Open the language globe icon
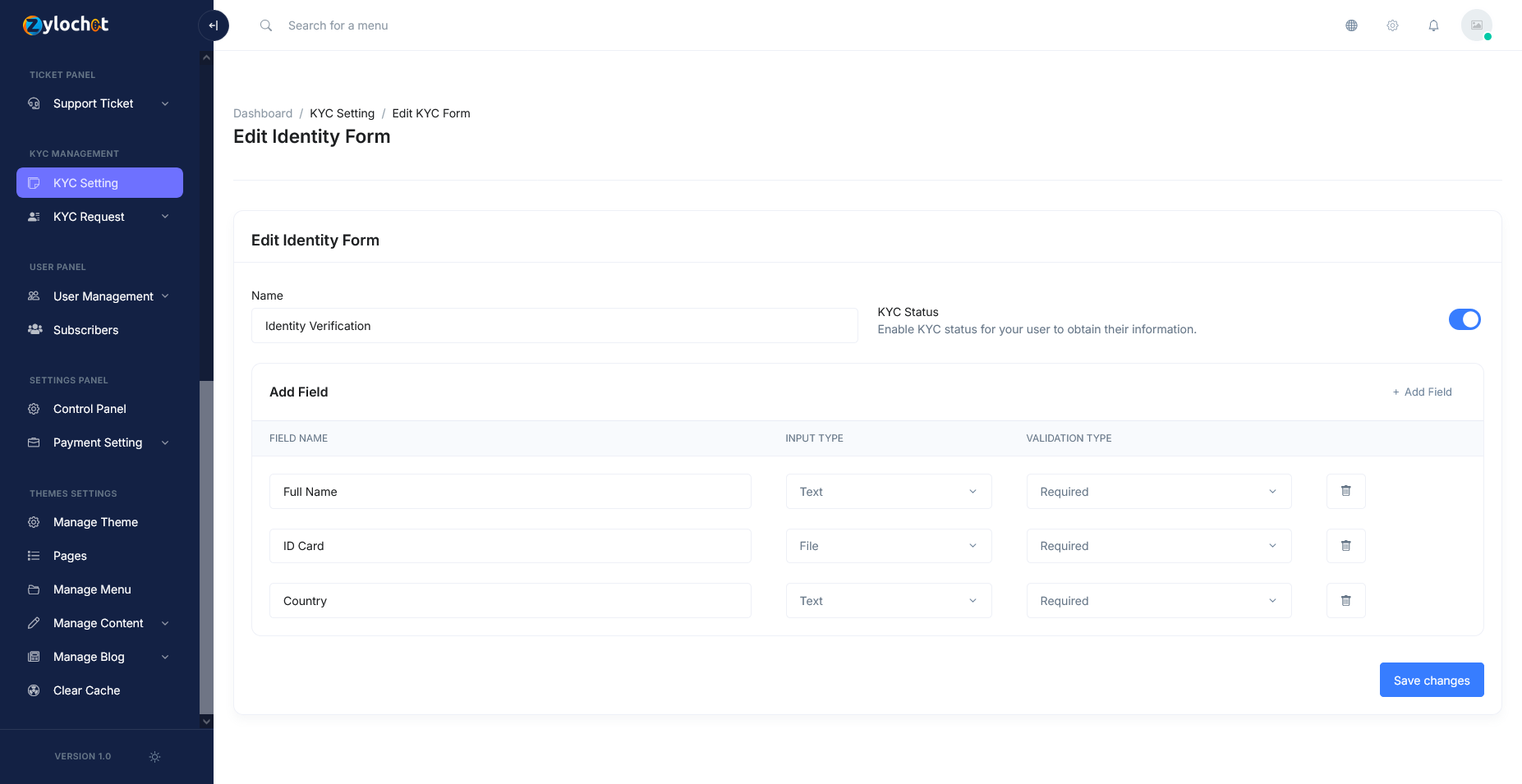The width and height of the screenshot is (1522, 784). click(x=1351, y=25)
